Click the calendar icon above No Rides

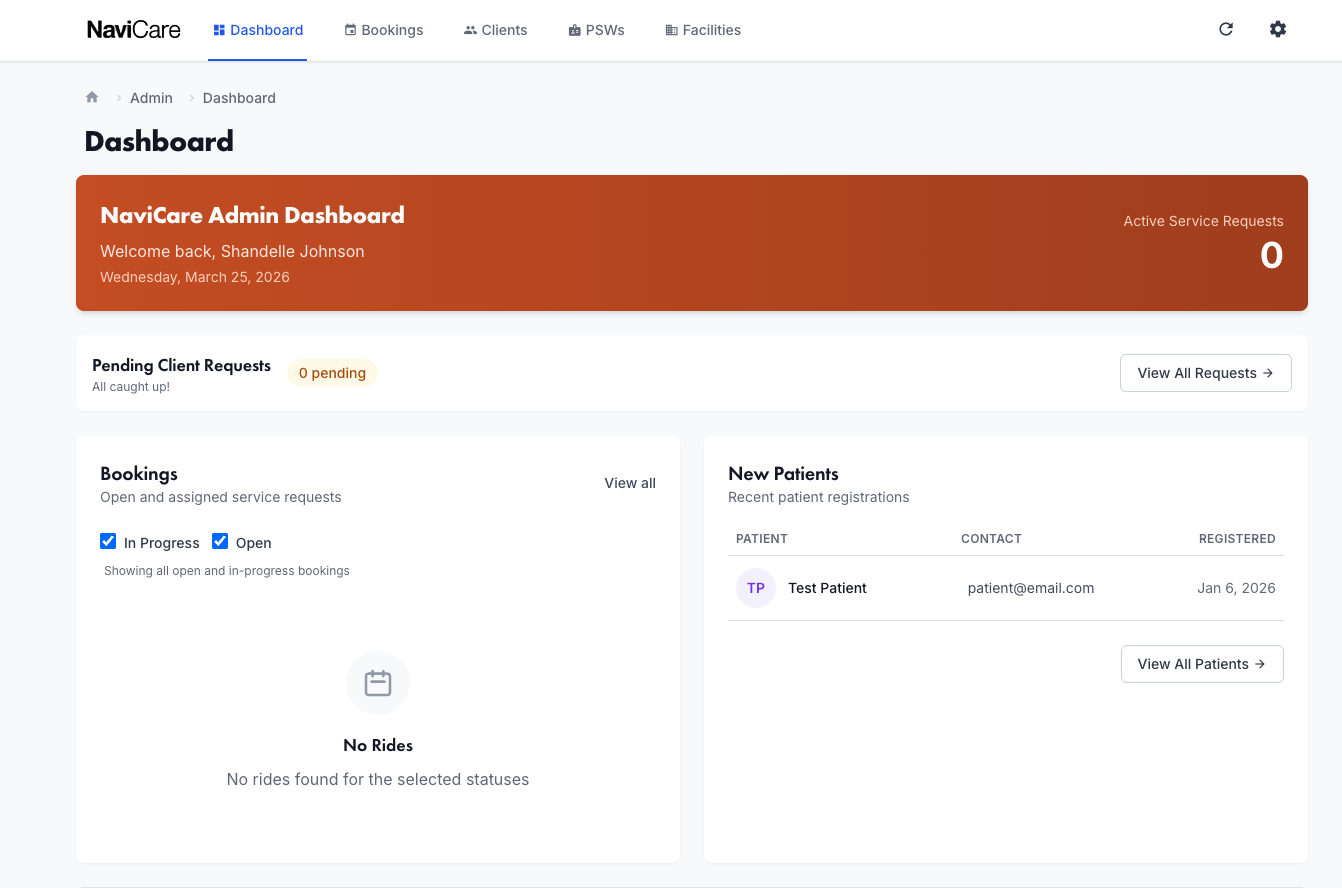378,683
